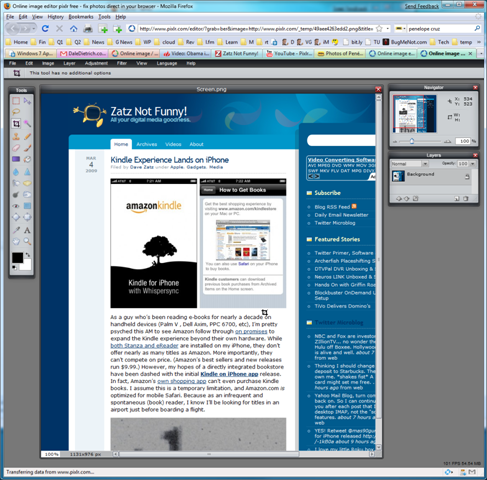Image resolution: width=487 pixels, height=480 pixels.
Task: Reset to default black and white colors
Action: [x=14, y=267]
